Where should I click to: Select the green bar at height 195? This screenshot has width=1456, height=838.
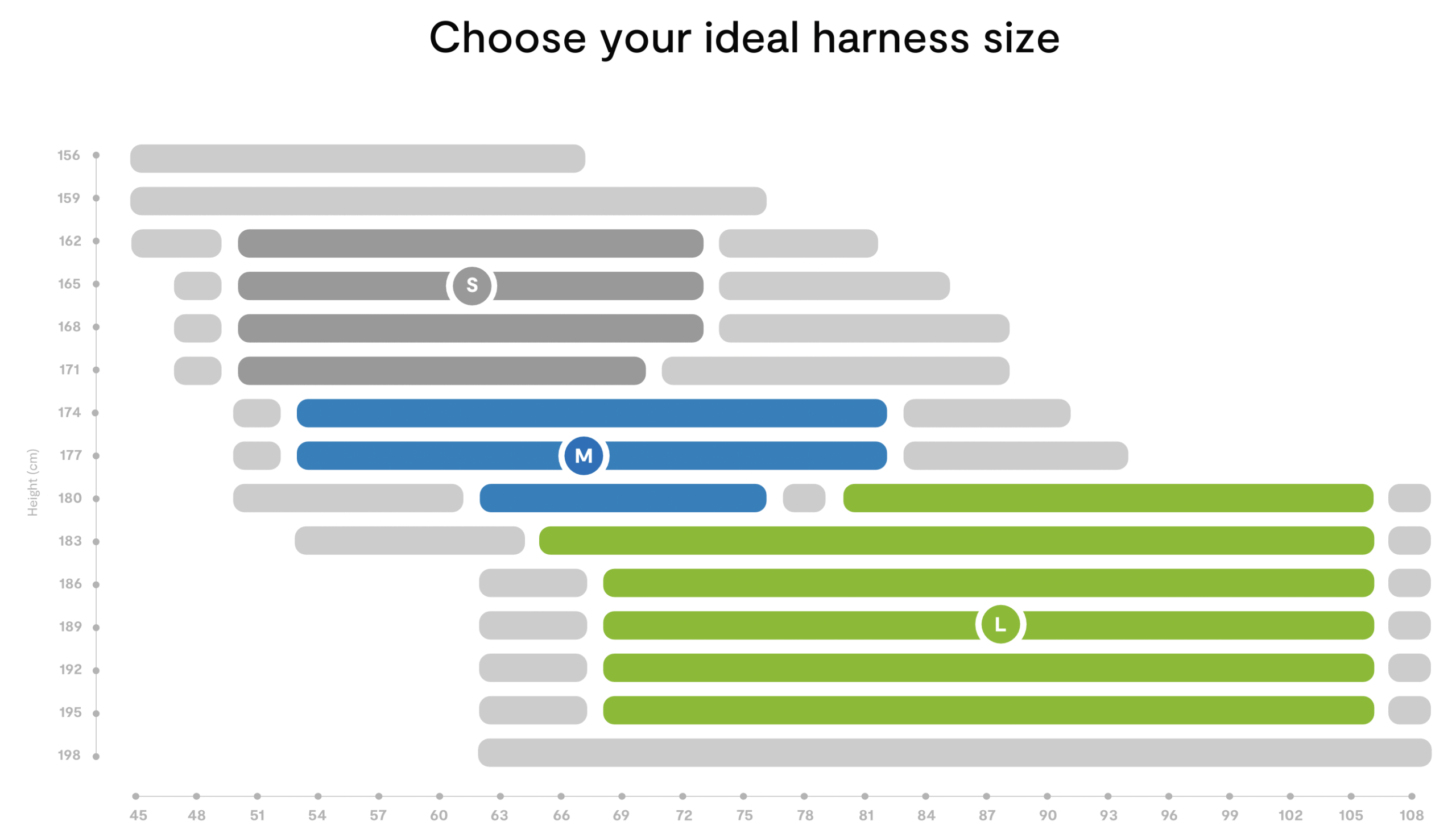988,710
